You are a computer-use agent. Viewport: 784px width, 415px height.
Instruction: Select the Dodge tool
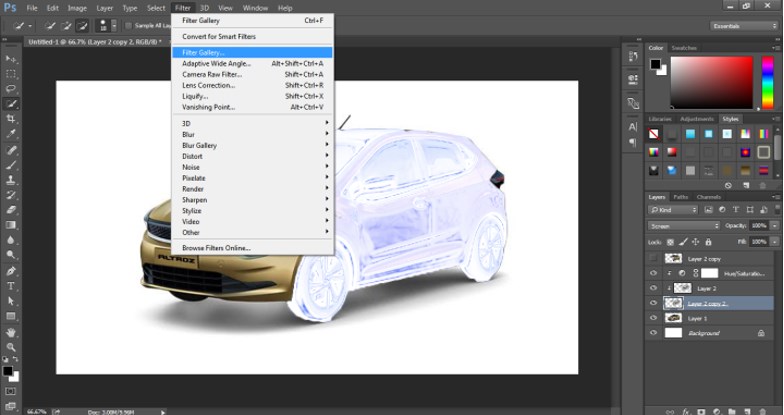(11, 255)
